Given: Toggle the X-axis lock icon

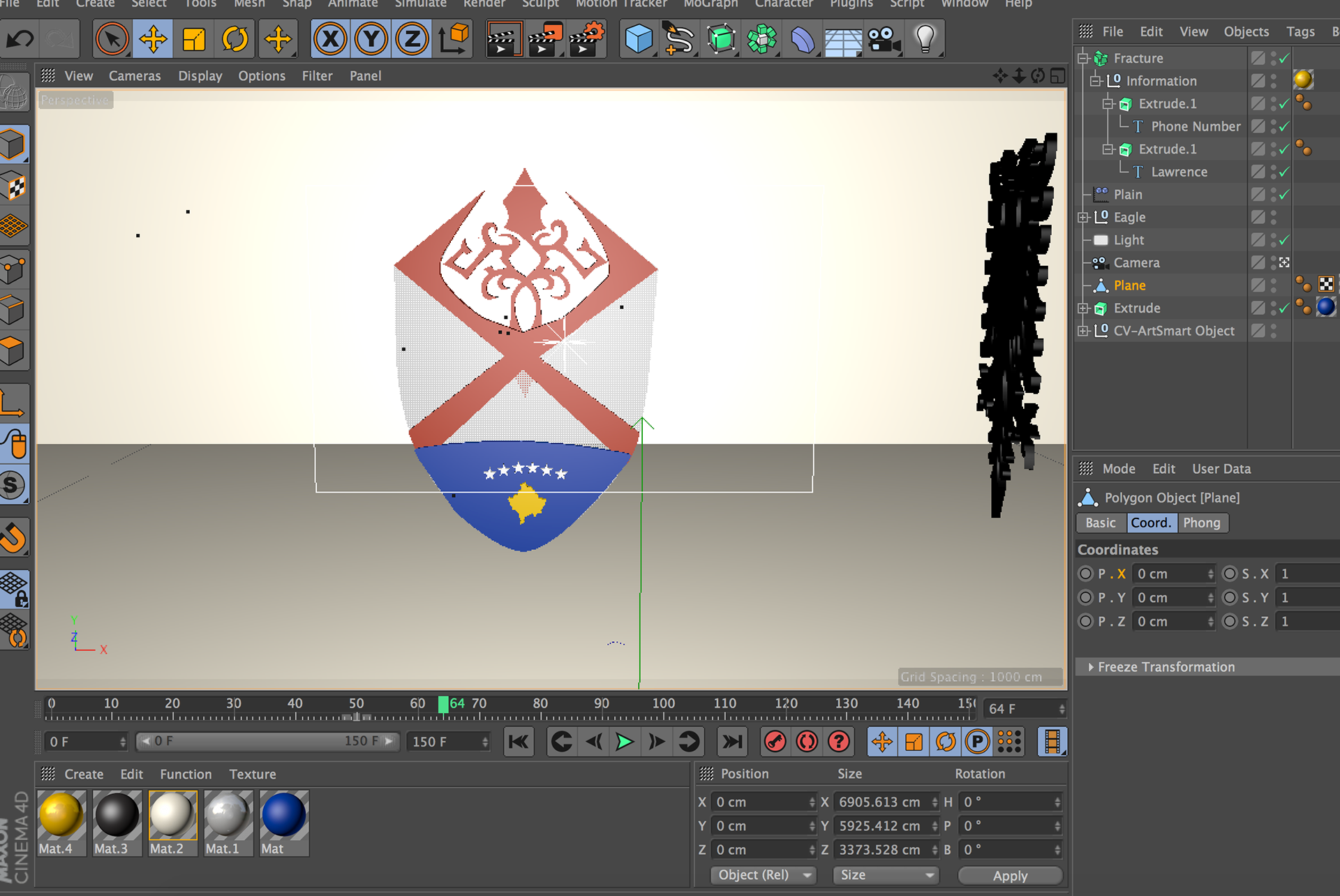Looking at the screenshot, I should coord(330,39).
